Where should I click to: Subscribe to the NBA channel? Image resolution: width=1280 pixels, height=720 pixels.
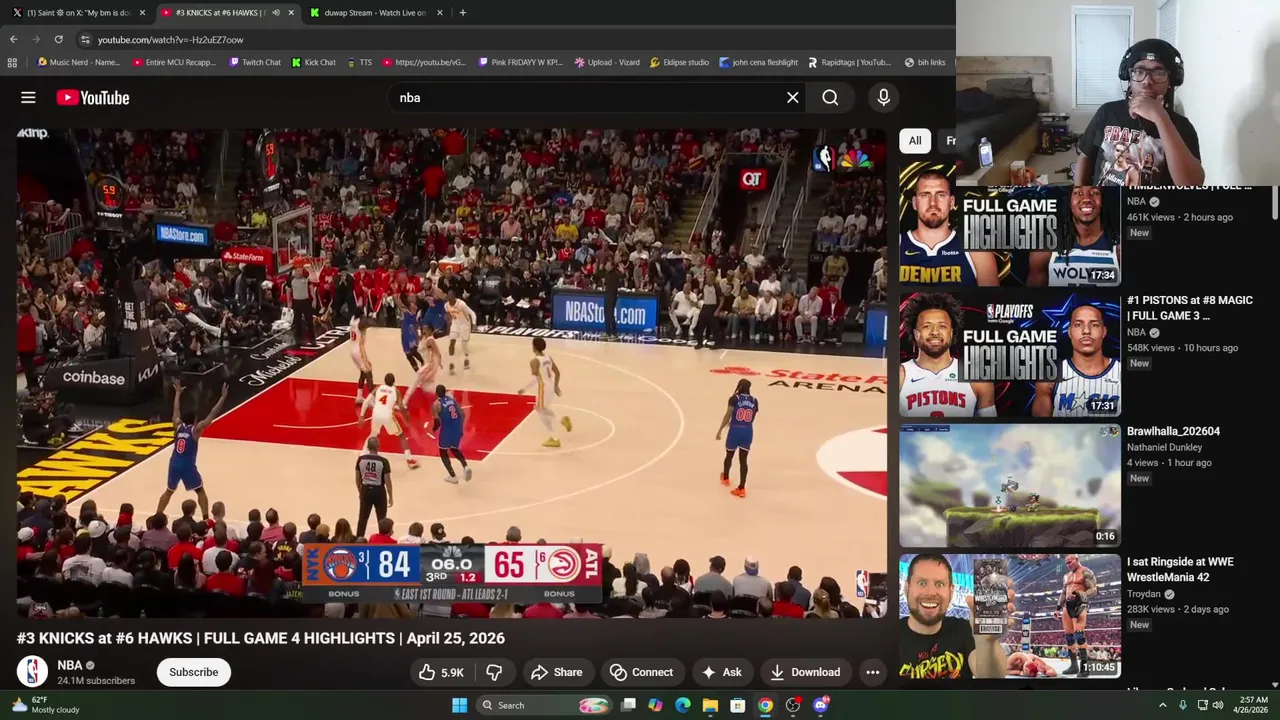193,672
